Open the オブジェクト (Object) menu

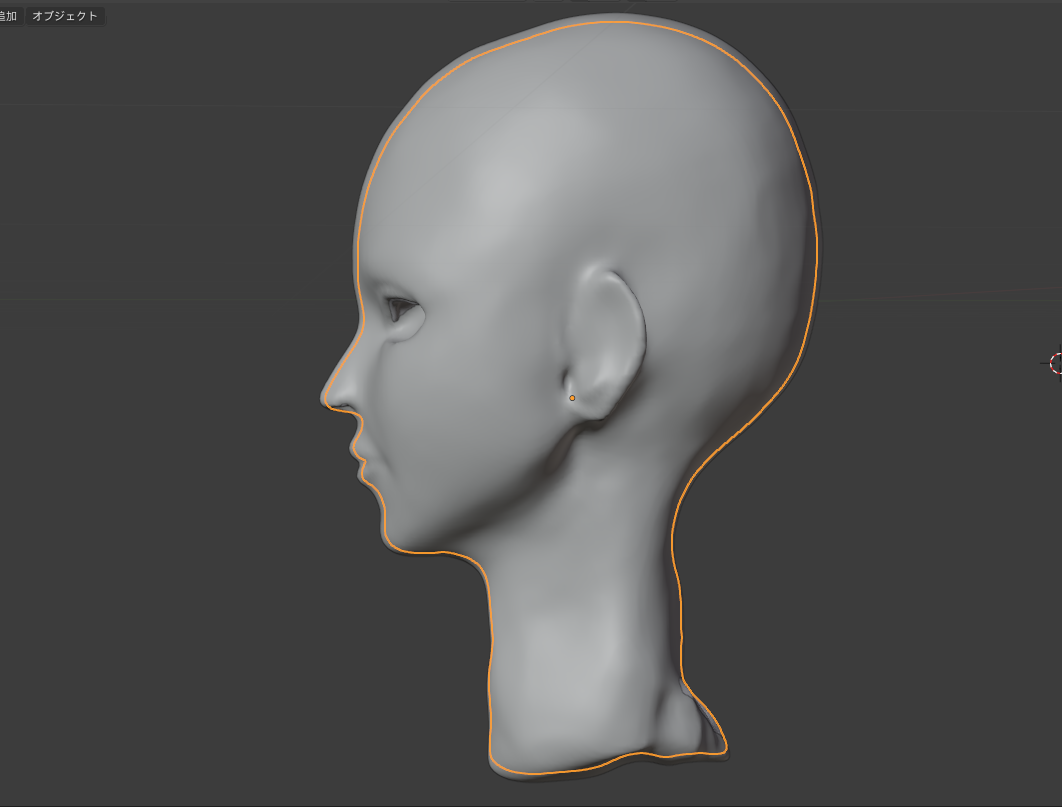tap(65, 16)
